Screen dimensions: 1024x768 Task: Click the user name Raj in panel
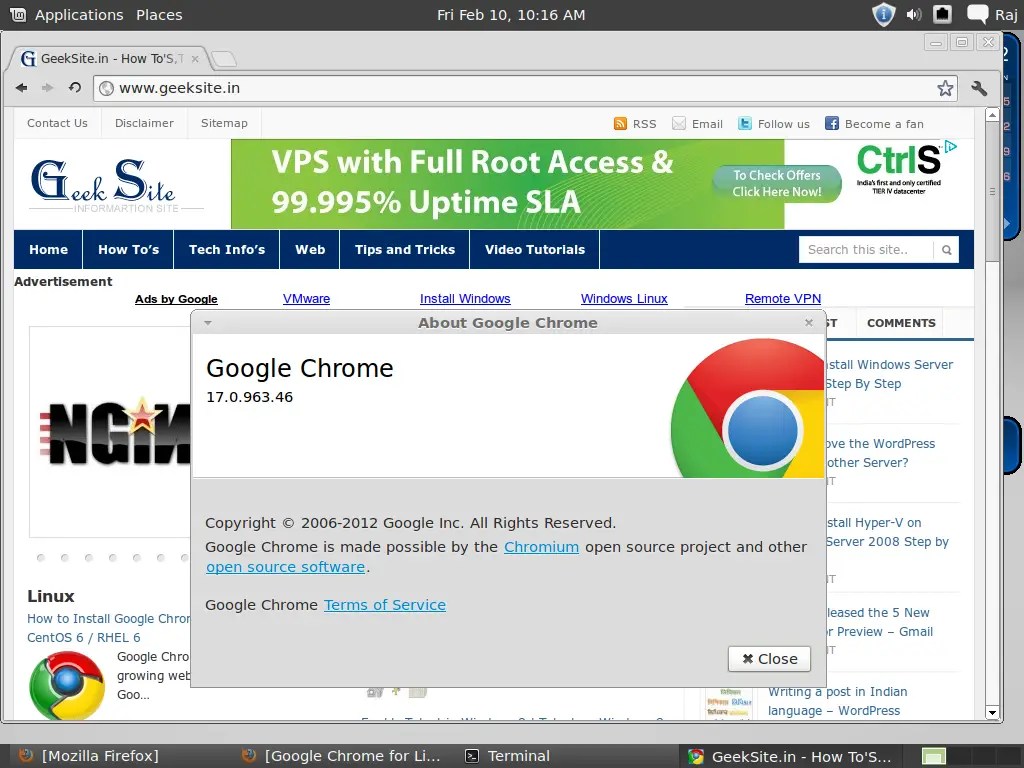pyautogui.click(x=1006, y=14)
